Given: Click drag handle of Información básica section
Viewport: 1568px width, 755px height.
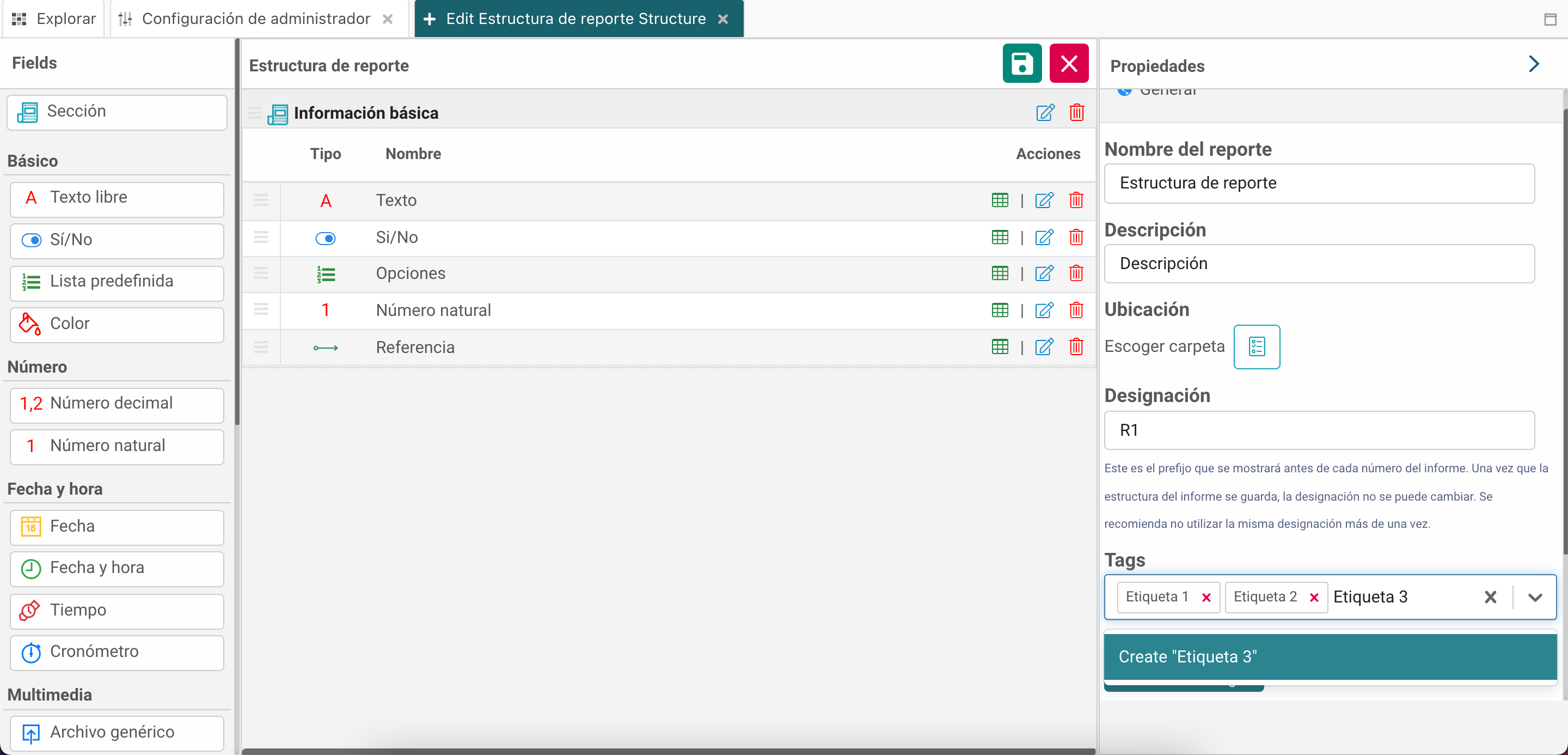Looking at the screenshot, I should click(254, 113).
